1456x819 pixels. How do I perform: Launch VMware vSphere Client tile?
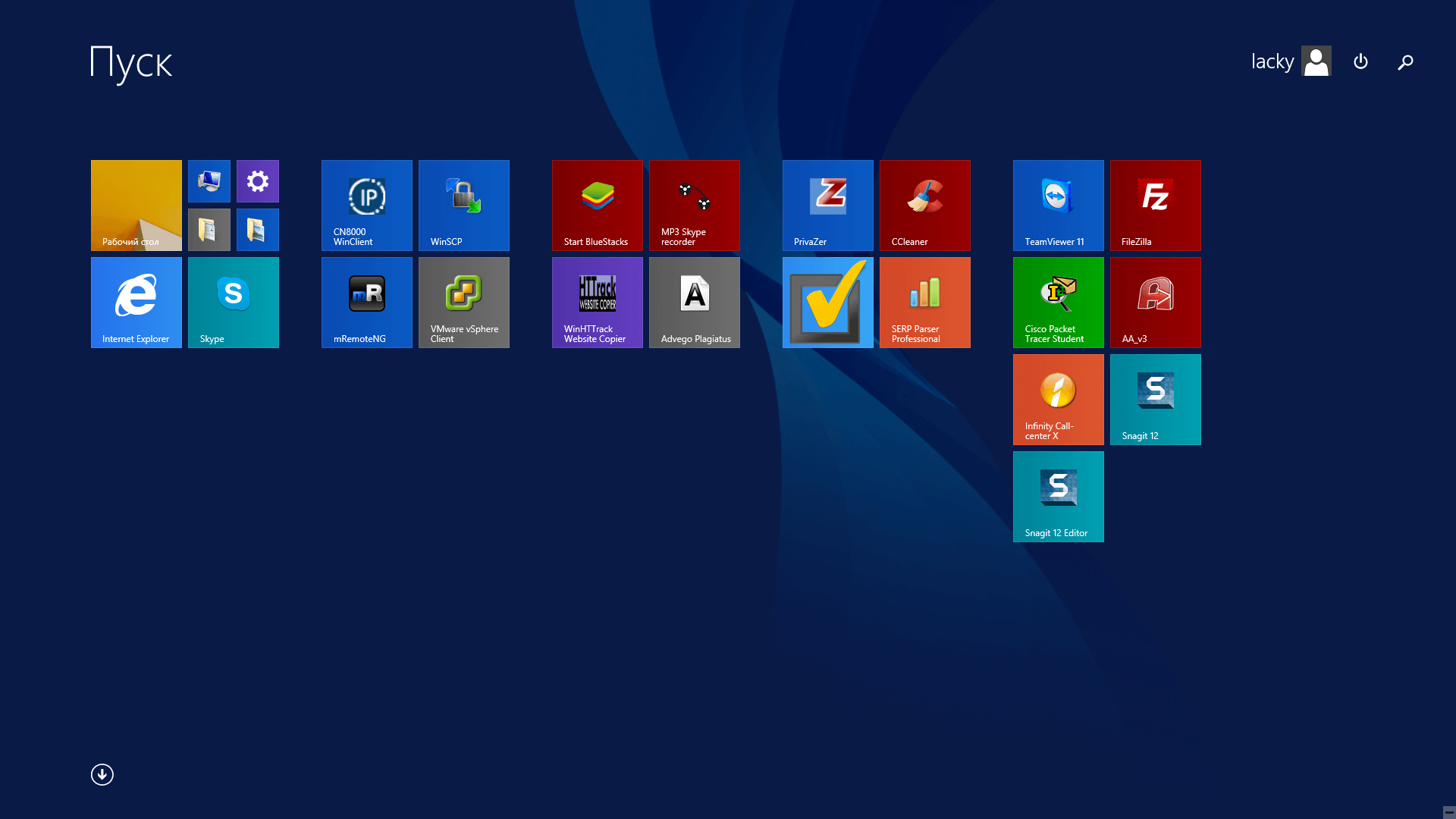[x=464, y=303]
